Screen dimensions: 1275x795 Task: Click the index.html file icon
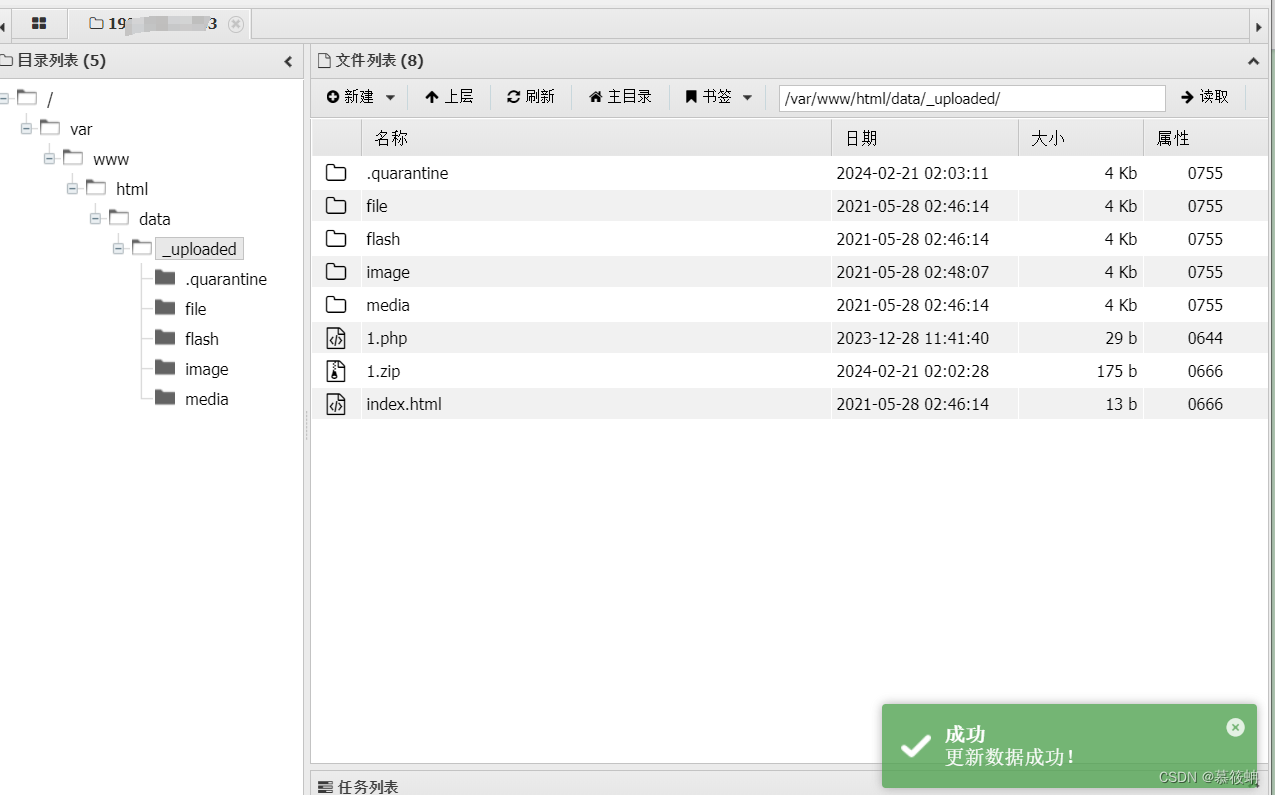coord(336,404)
